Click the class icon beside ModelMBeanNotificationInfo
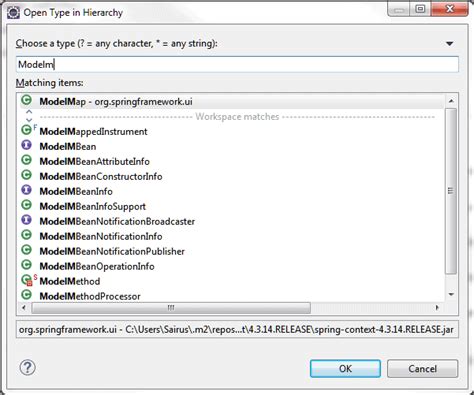This screenshot has width=474, height=395. click(x=26, y=235)
